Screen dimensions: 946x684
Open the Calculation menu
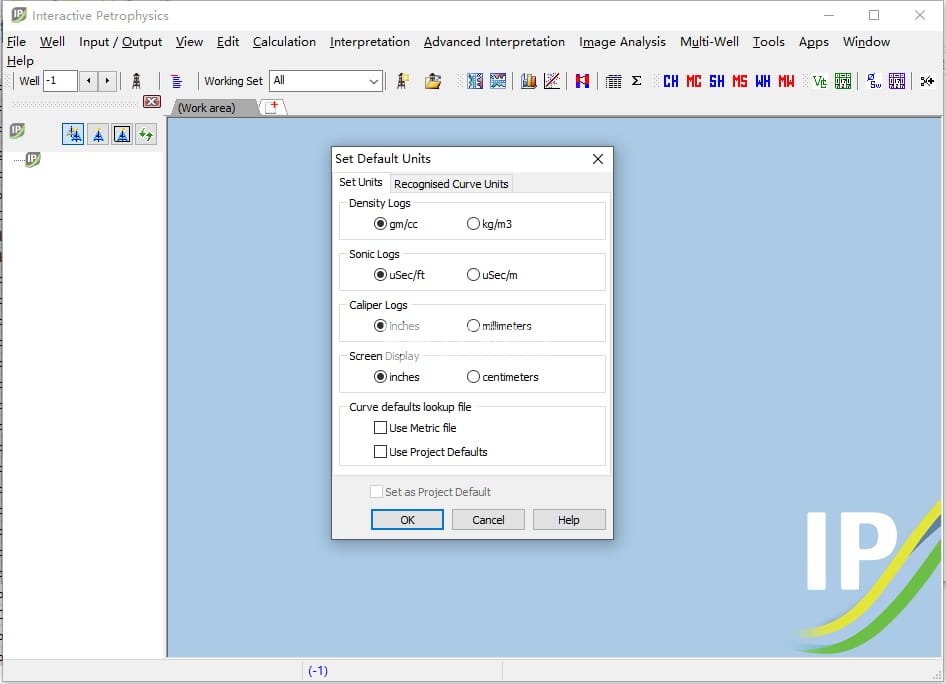click(284, 42)
